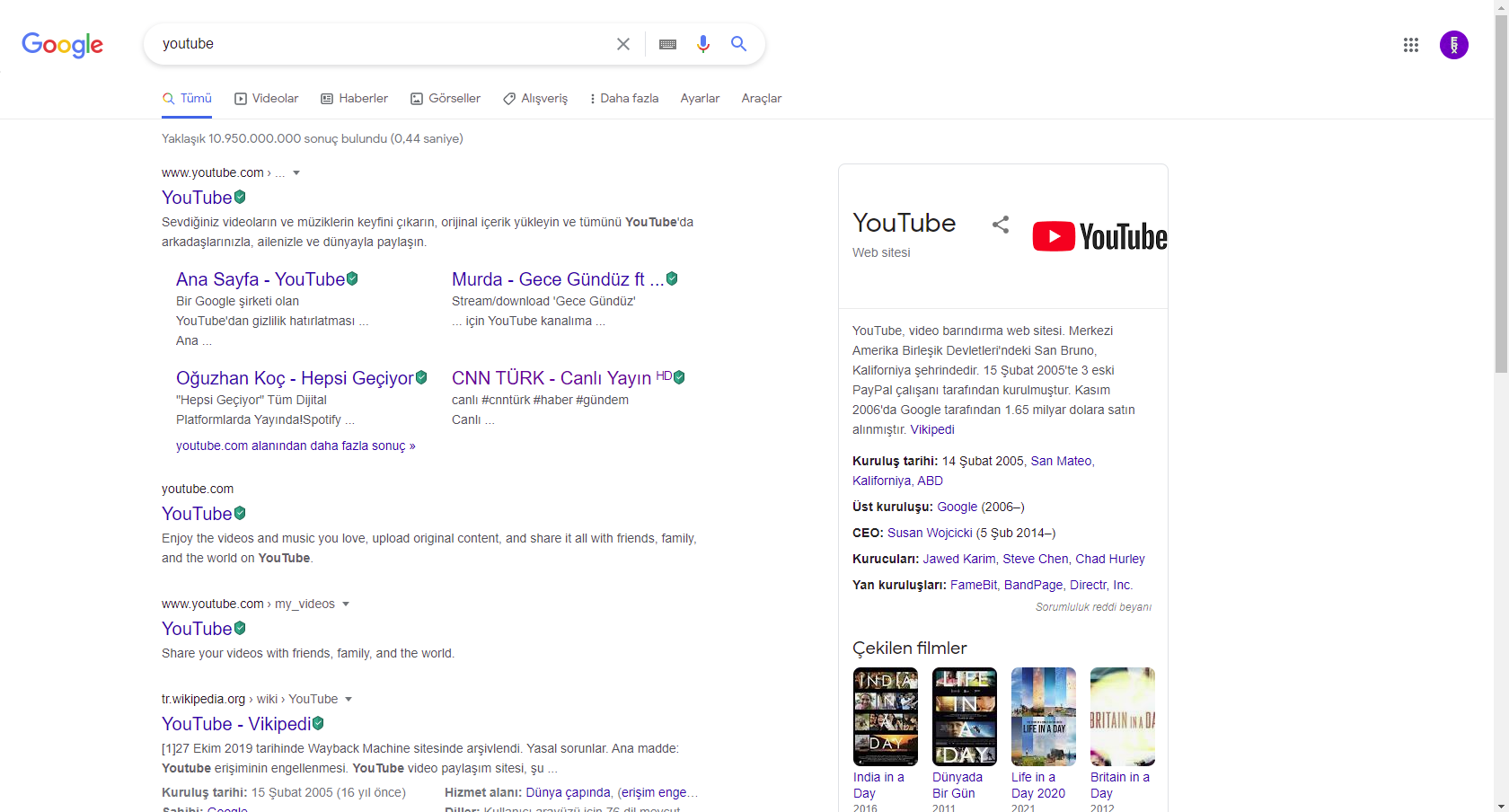Open the FameBit subsidiary link
This screenshot has width=1509, height=812.
[974, 585]
